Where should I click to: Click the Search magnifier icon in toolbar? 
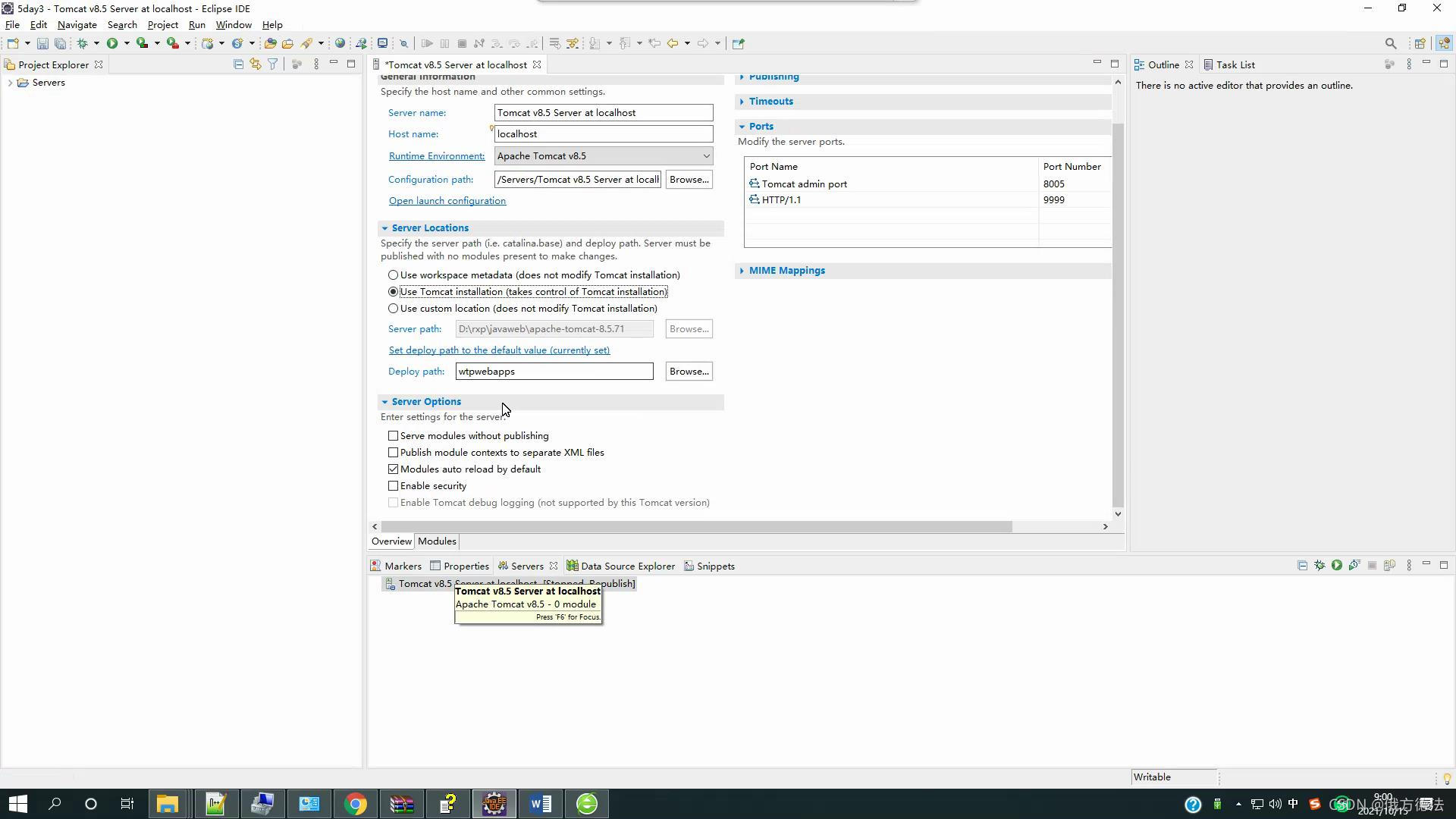[x=1391, y=43]
